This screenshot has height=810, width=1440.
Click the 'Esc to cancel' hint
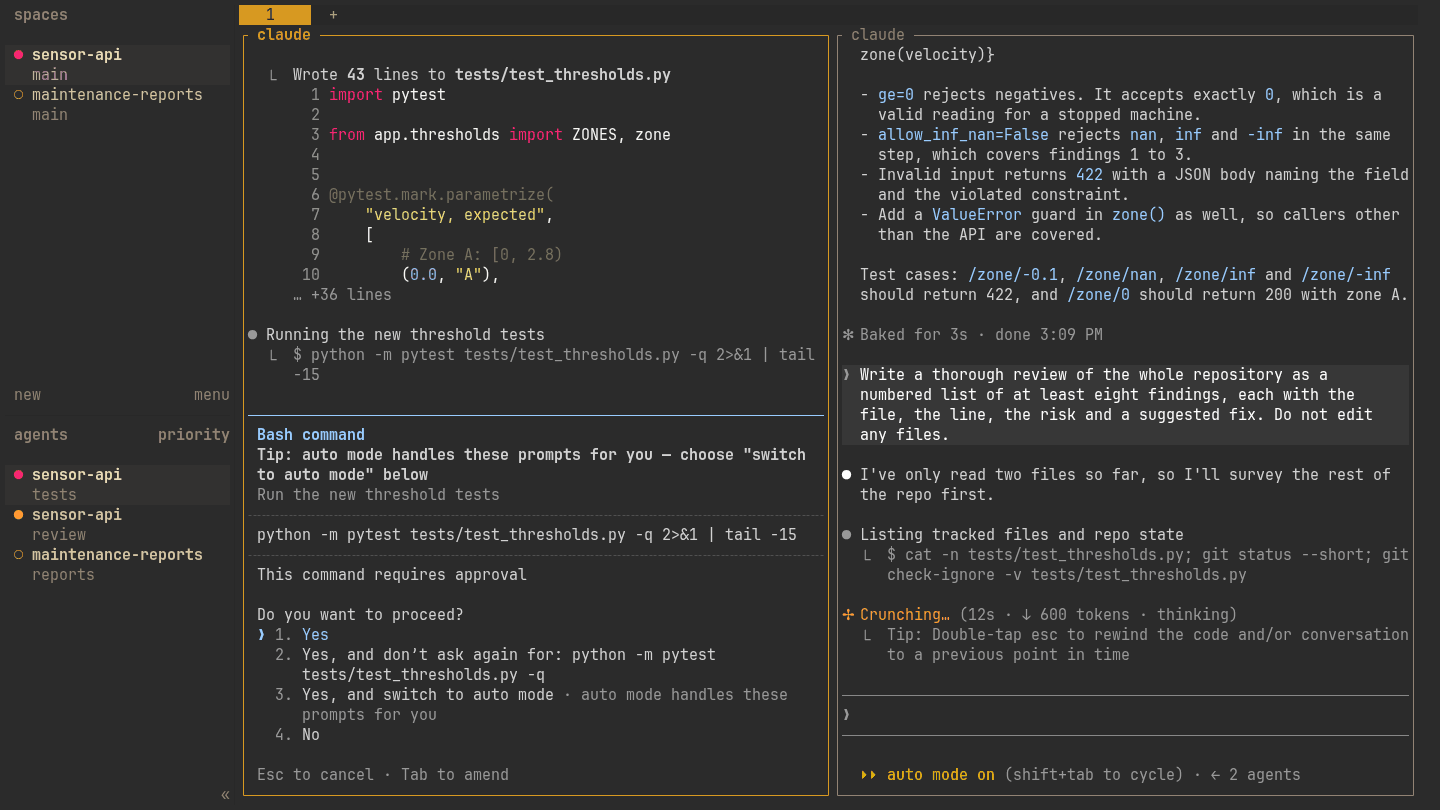[315, 775]
